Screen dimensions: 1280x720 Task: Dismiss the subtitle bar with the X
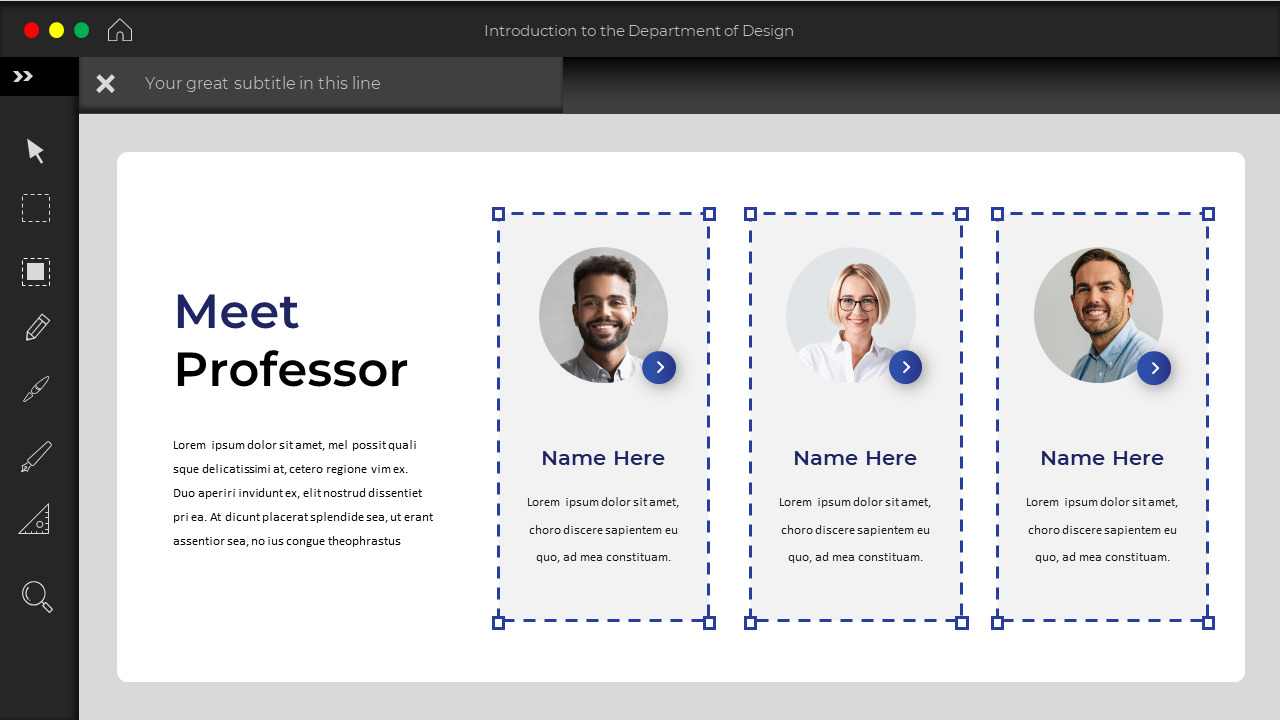105,83
